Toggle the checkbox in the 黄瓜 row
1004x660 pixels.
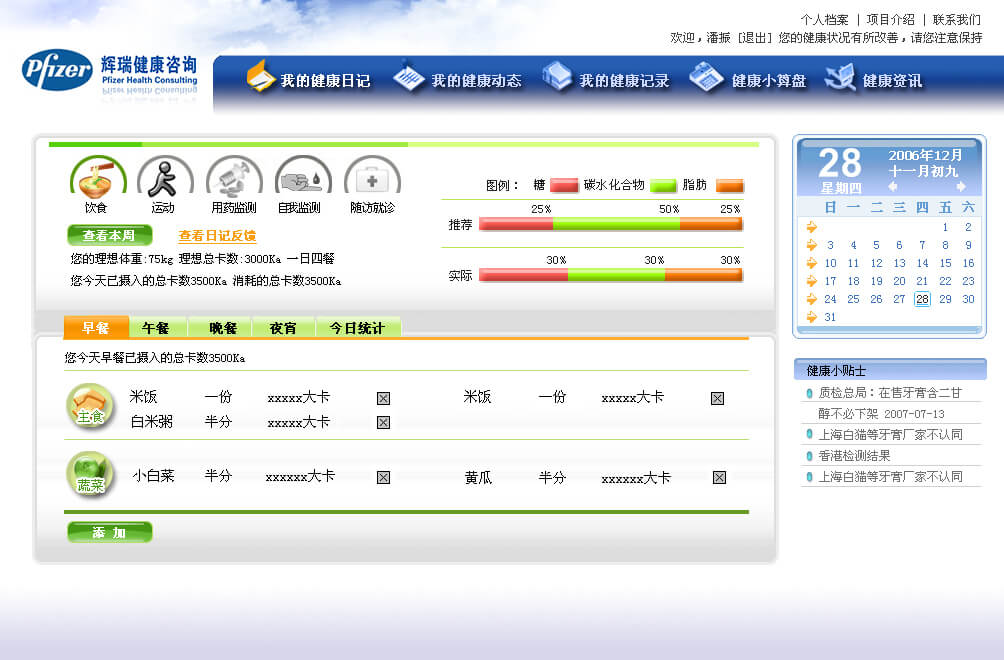719,477
